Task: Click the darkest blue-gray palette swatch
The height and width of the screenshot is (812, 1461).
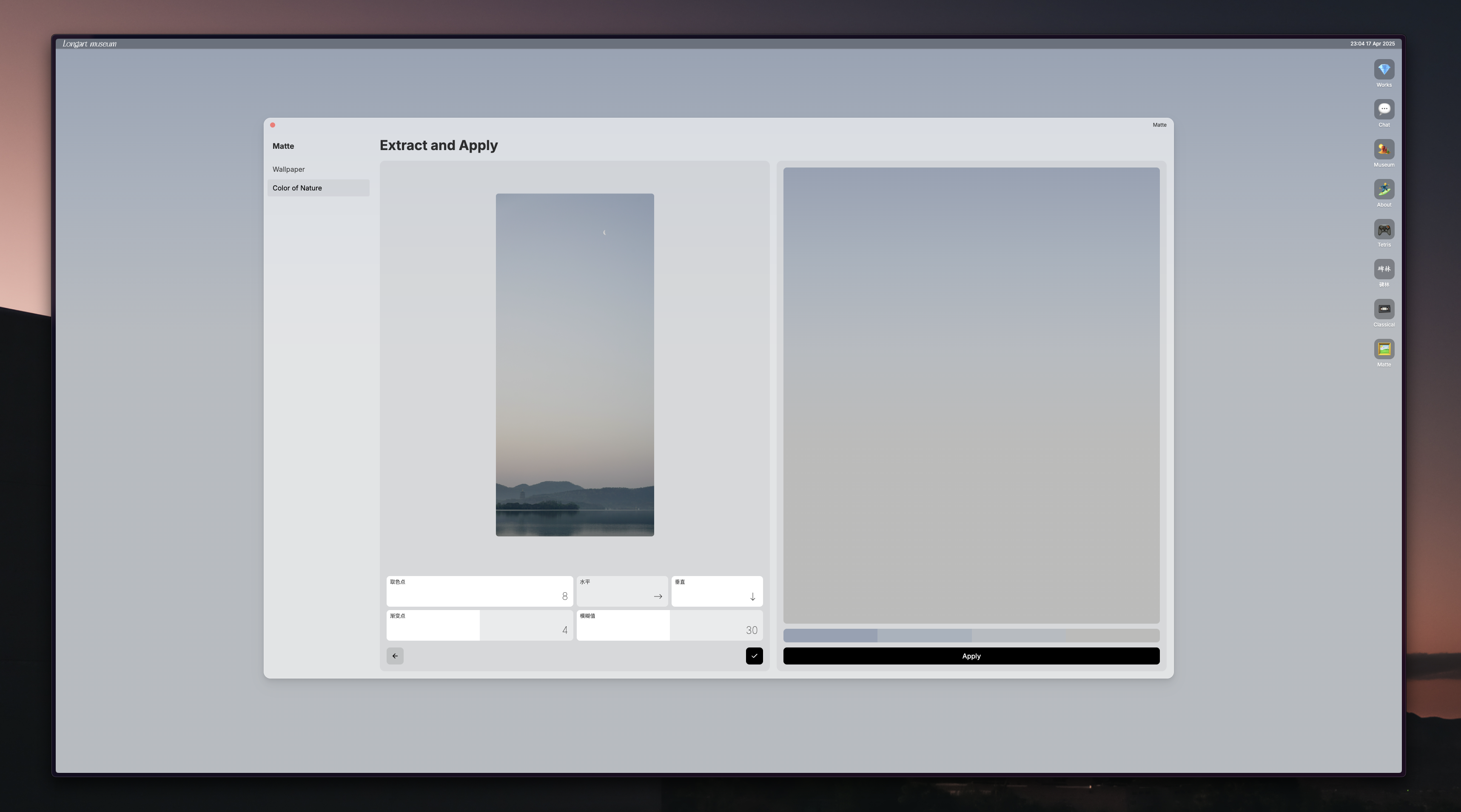Action: 830,635
